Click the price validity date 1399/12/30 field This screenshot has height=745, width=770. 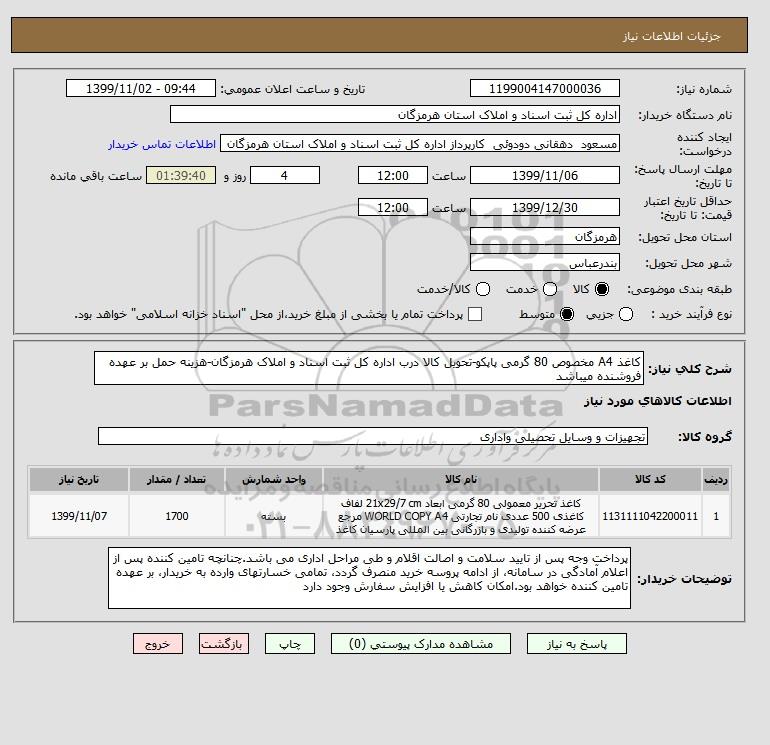point(545,207)
